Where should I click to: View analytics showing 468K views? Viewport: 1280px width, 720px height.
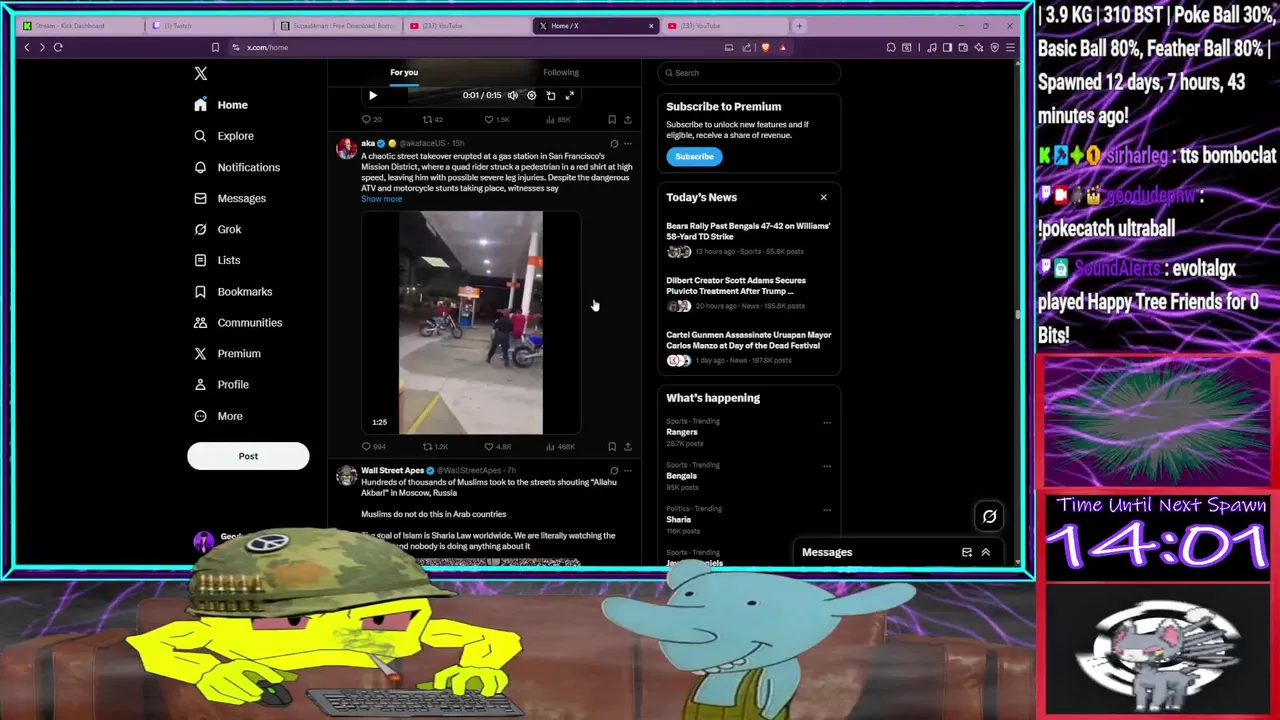[x=560, y=447]
